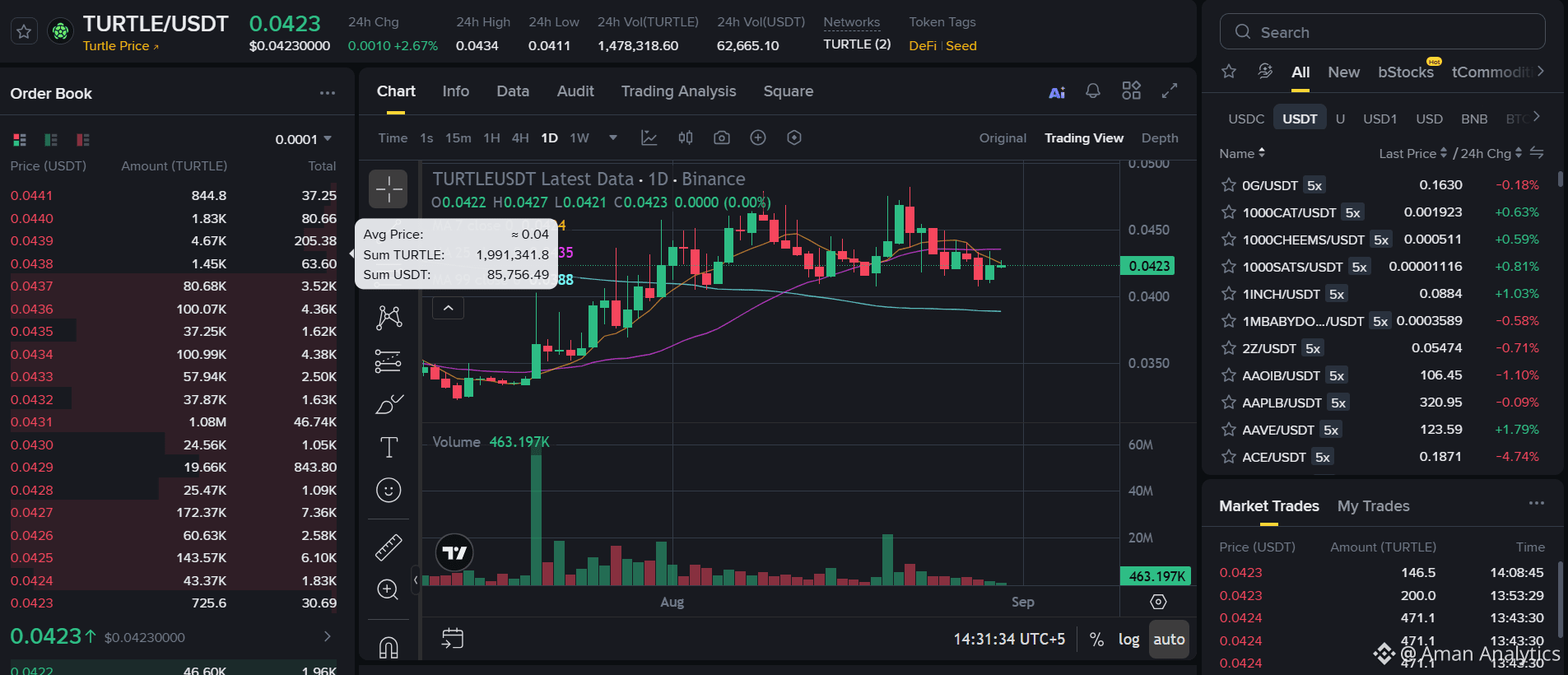
Task: Click the TradingView logo badge
Action: pyautogui.click(x=454, y=552)
